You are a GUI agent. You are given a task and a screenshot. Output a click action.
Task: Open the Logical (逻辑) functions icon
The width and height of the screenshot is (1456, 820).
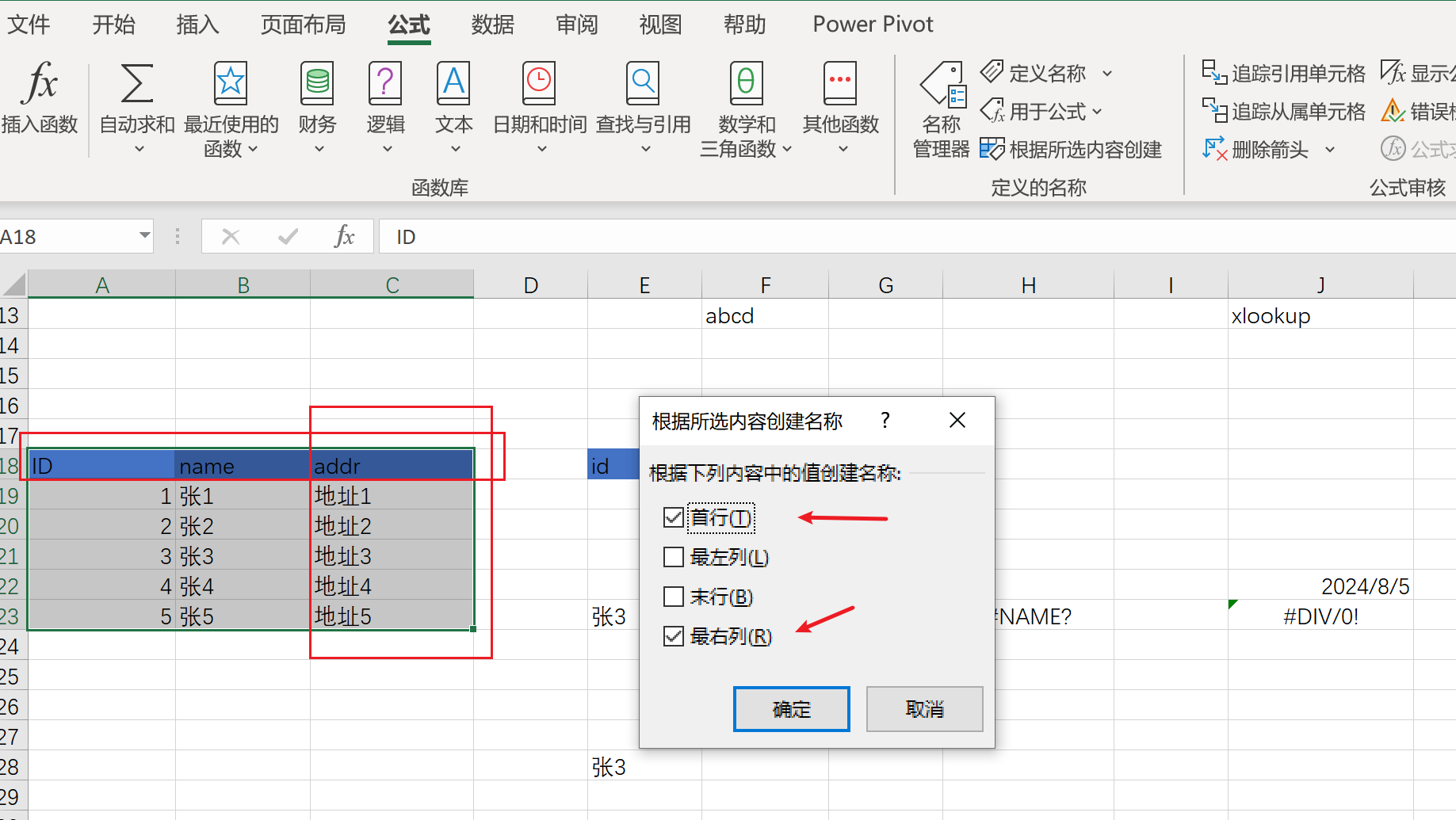(x=385, y=83)
